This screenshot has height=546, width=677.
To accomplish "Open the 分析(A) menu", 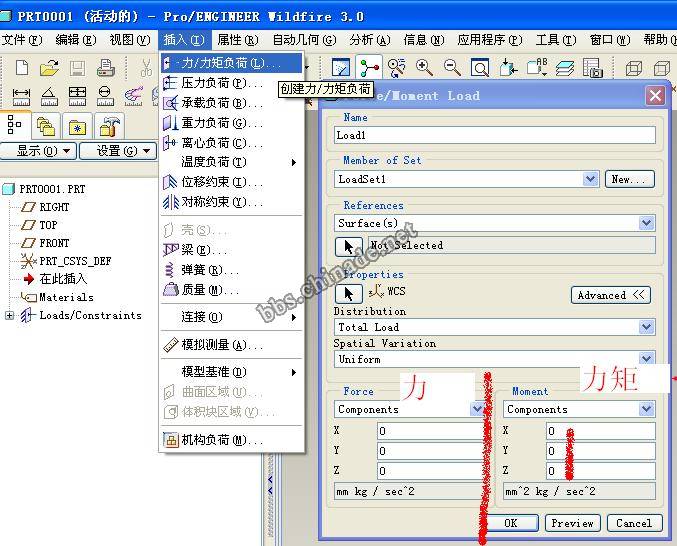I will tap(369, 40).
